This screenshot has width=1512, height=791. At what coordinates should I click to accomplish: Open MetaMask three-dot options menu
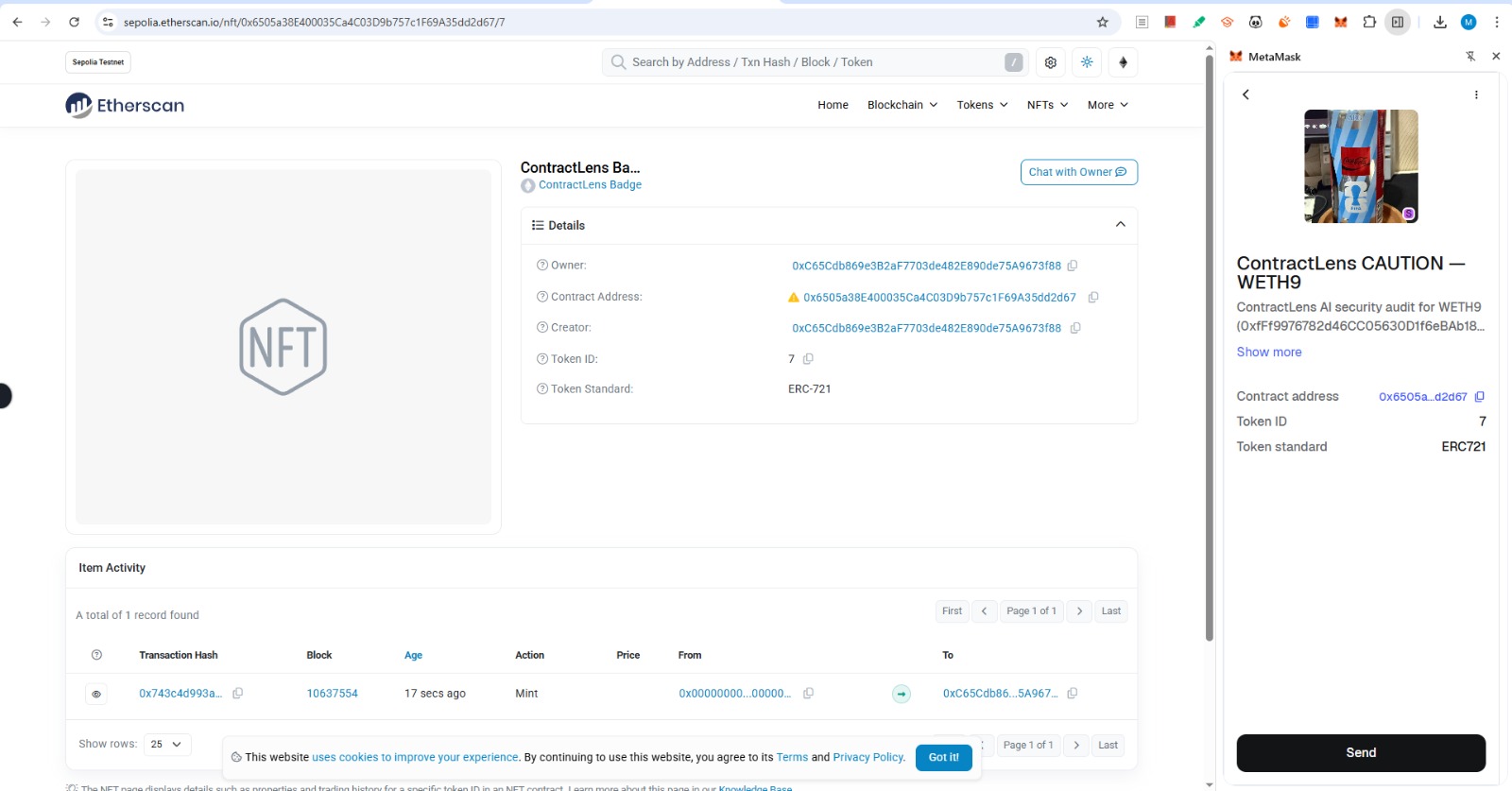coord(1476,95)
